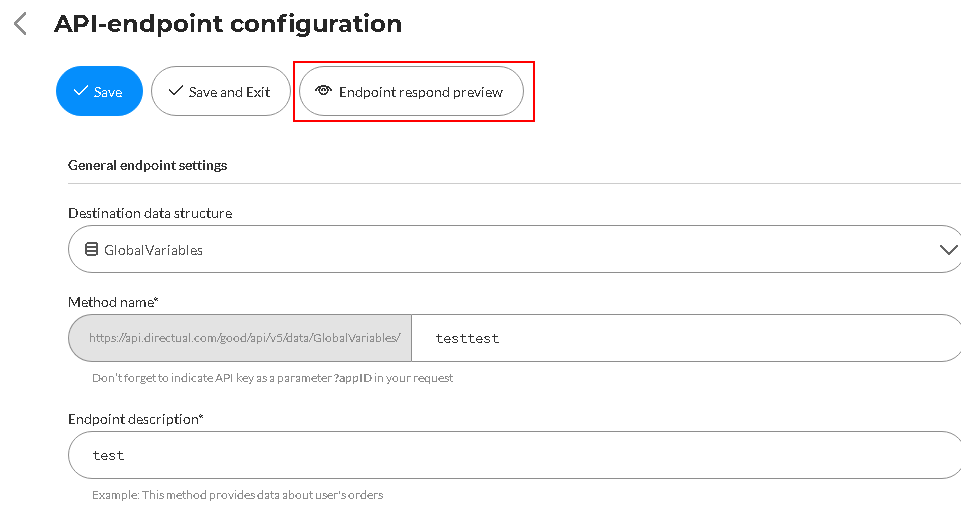Focus the Method name field containing testtest

(x=686, y=338)
